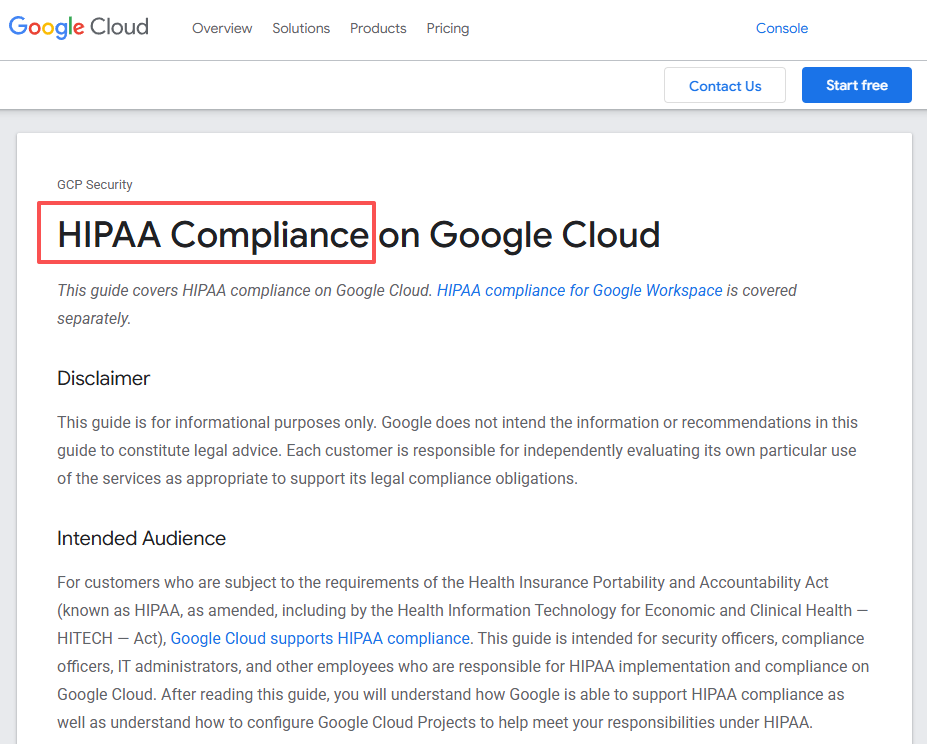
Task: Select Solutions in the top navigation
Action: (x=301, y=28)
